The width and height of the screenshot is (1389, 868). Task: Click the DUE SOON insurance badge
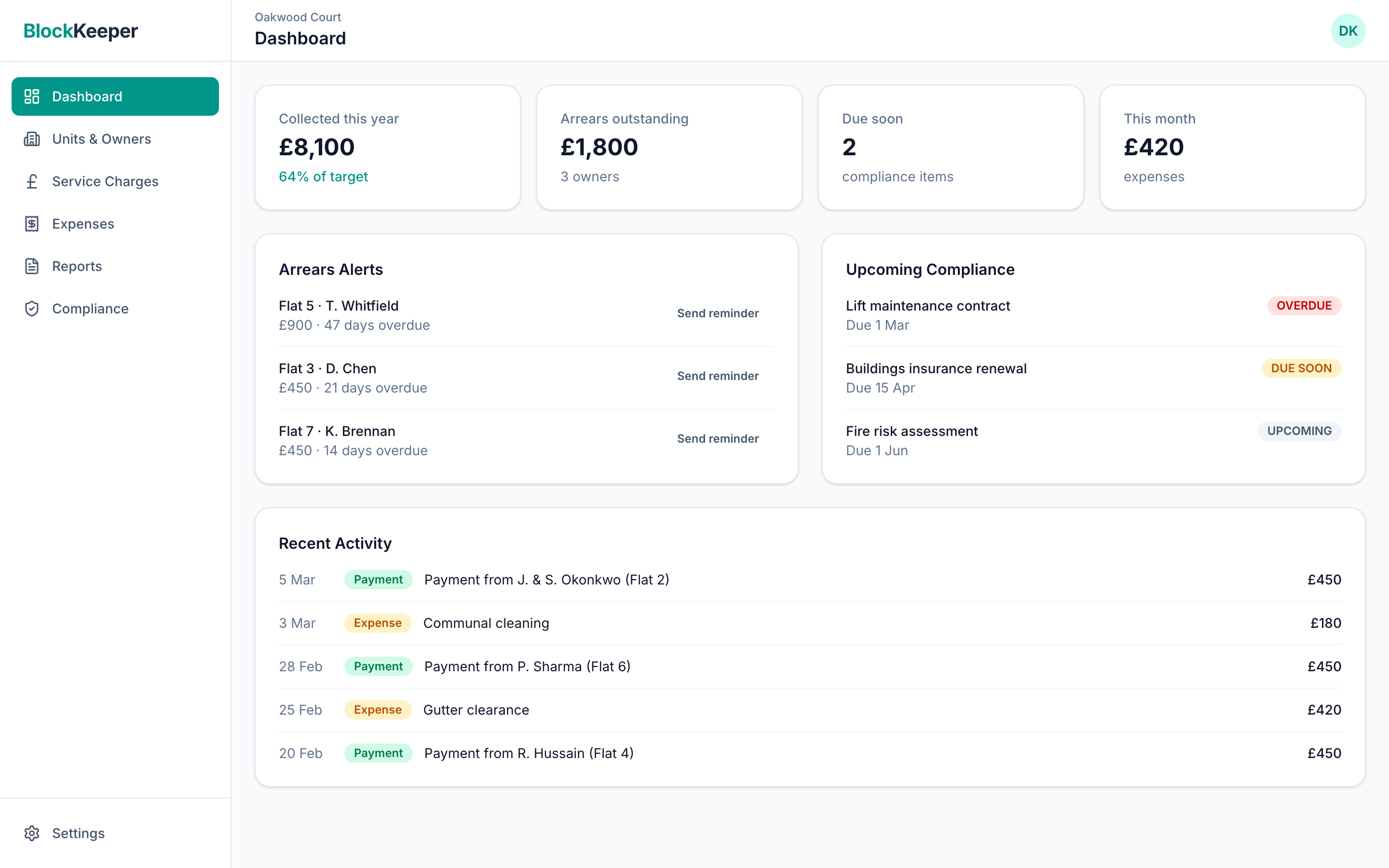point(1301,368)
